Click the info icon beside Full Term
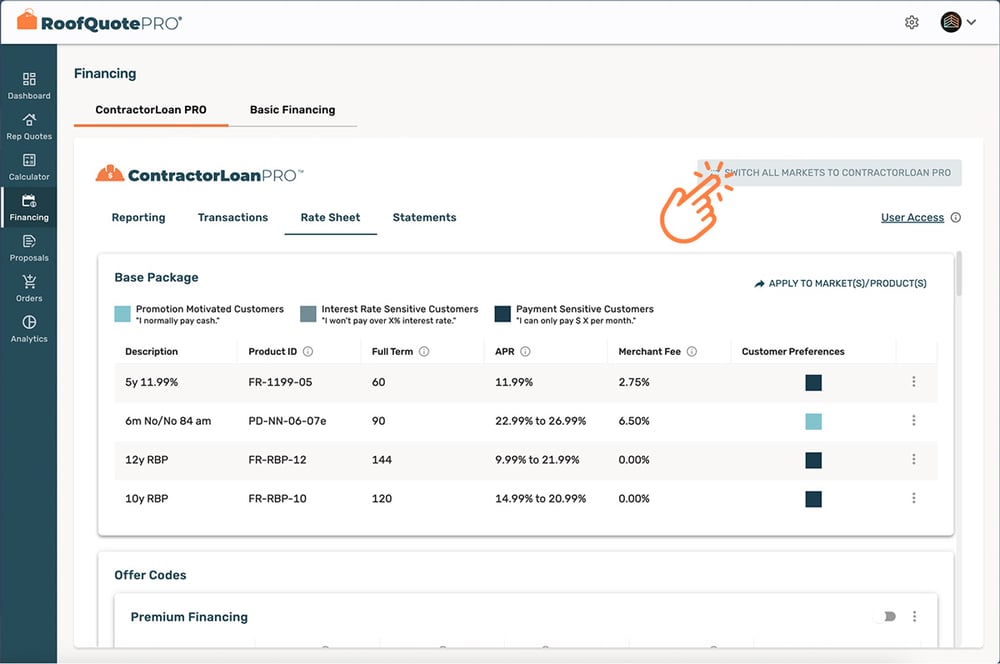1000x664 pixels. pos(424,351)
